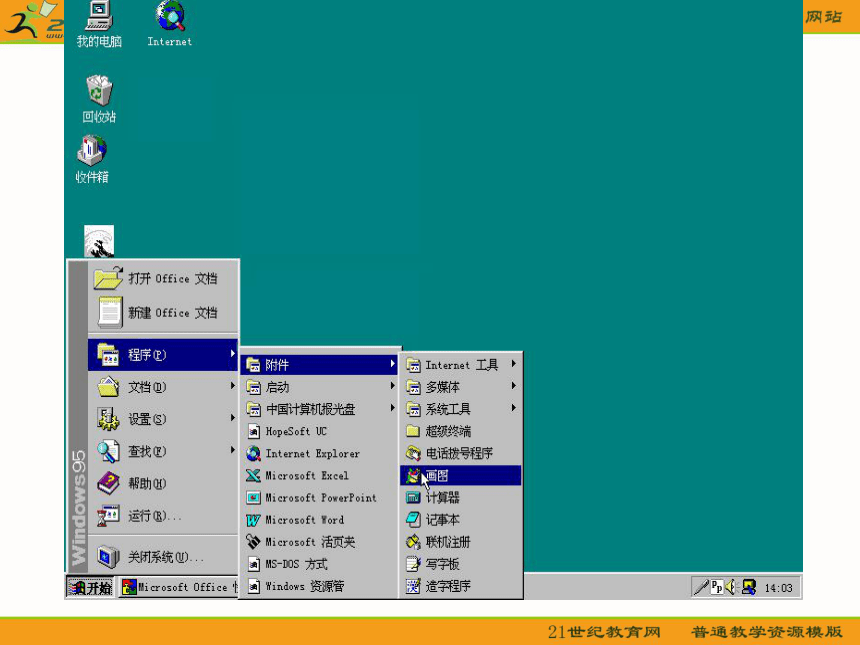This screenshot has width=860, height=645.
Task: Expand the 文档 submenu arrow
Action: [233, 387]
